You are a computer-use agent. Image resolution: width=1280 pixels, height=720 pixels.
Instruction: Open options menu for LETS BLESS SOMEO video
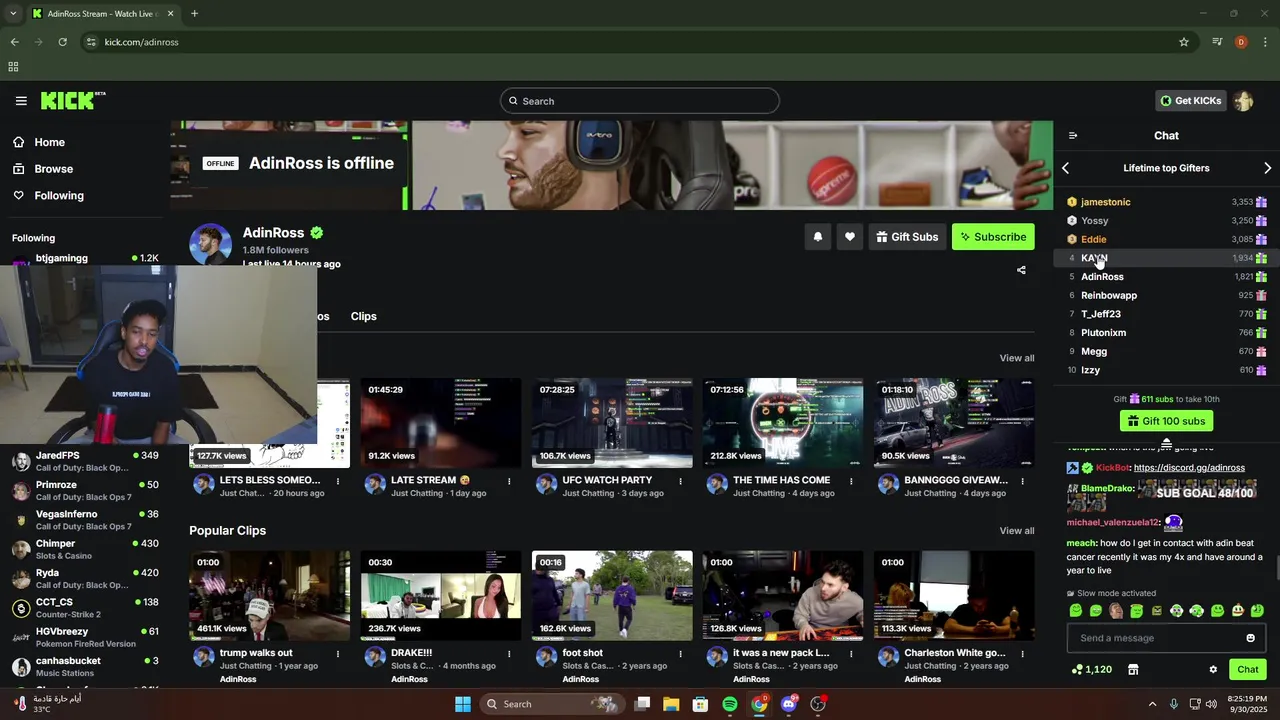click(x=338, y=481)
